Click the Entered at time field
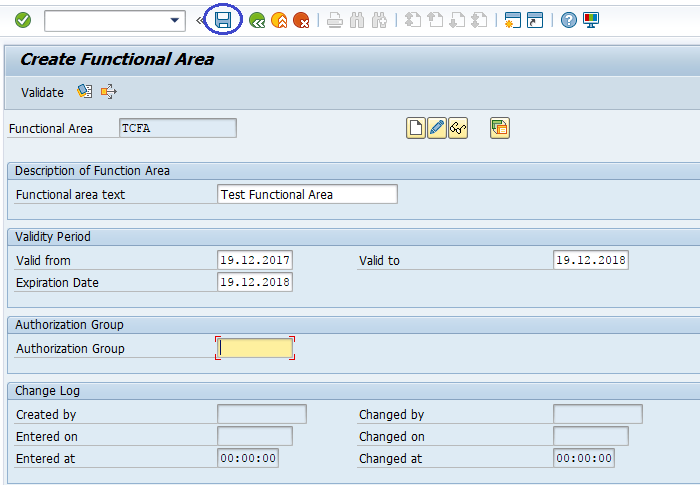Viewport: 700px width, 485px height. pyautogui.click(x=248, y=458)
